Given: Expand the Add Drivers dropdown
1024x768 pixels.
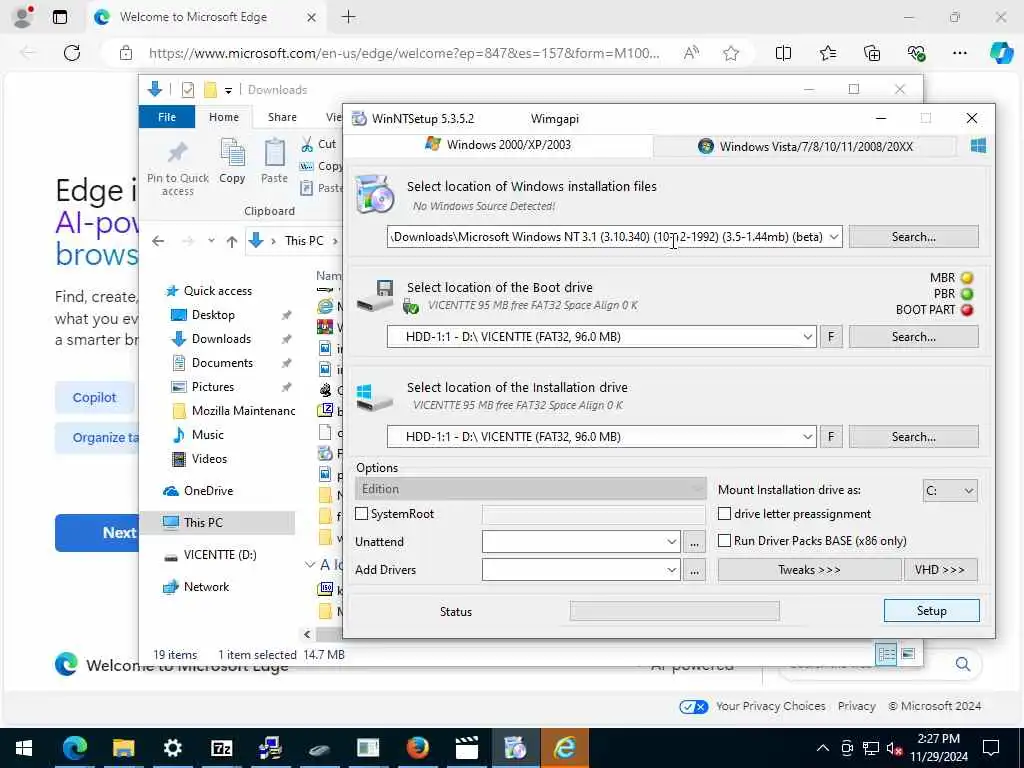Looking at the screenshot, I should 671,570.
